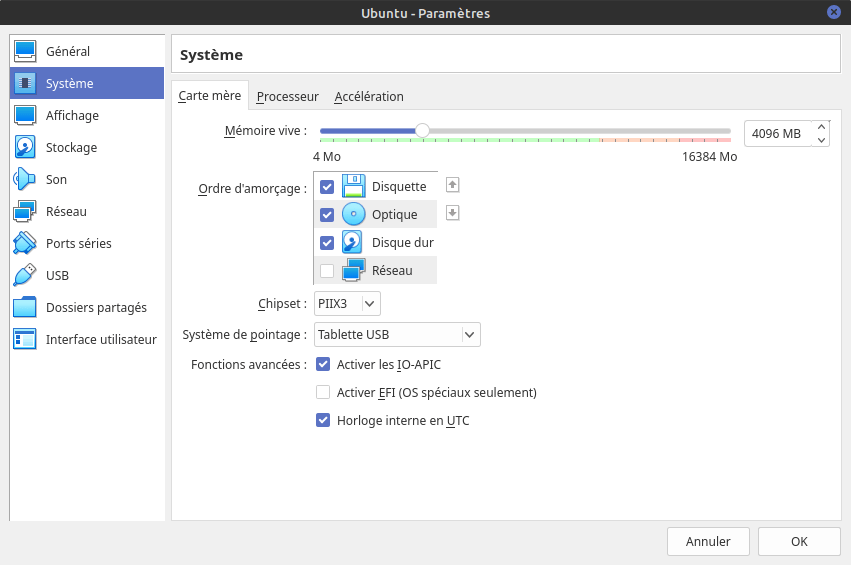This screenshot has height=565, width=851.
Task: Move selected boot device down with arrow
Action: [453, 213]
